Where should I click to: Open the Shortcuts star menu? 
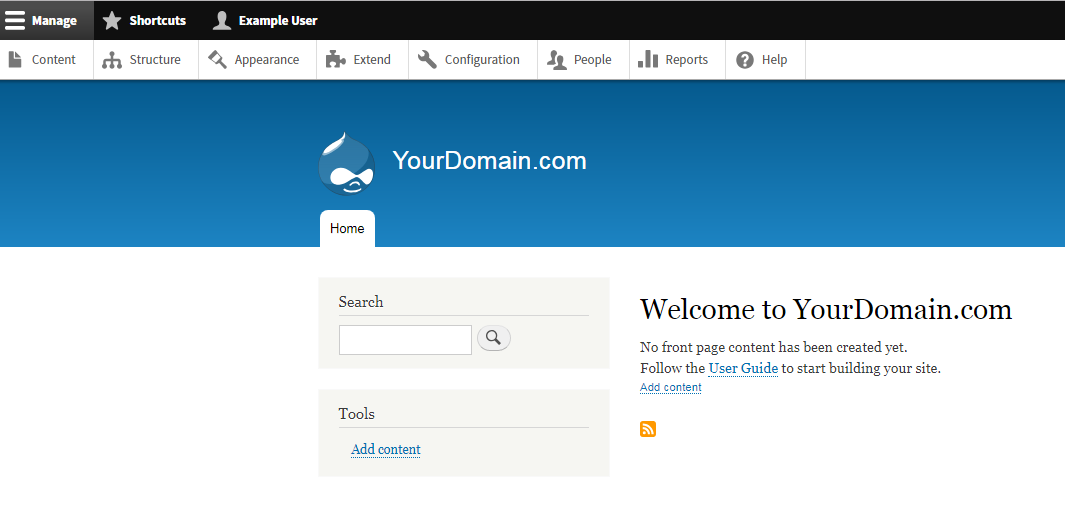[x=144, y=20]
